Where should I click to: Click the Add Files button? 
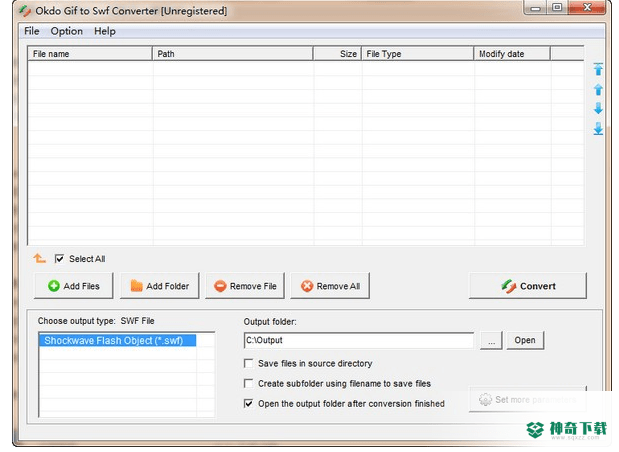(x=74, y=286)
